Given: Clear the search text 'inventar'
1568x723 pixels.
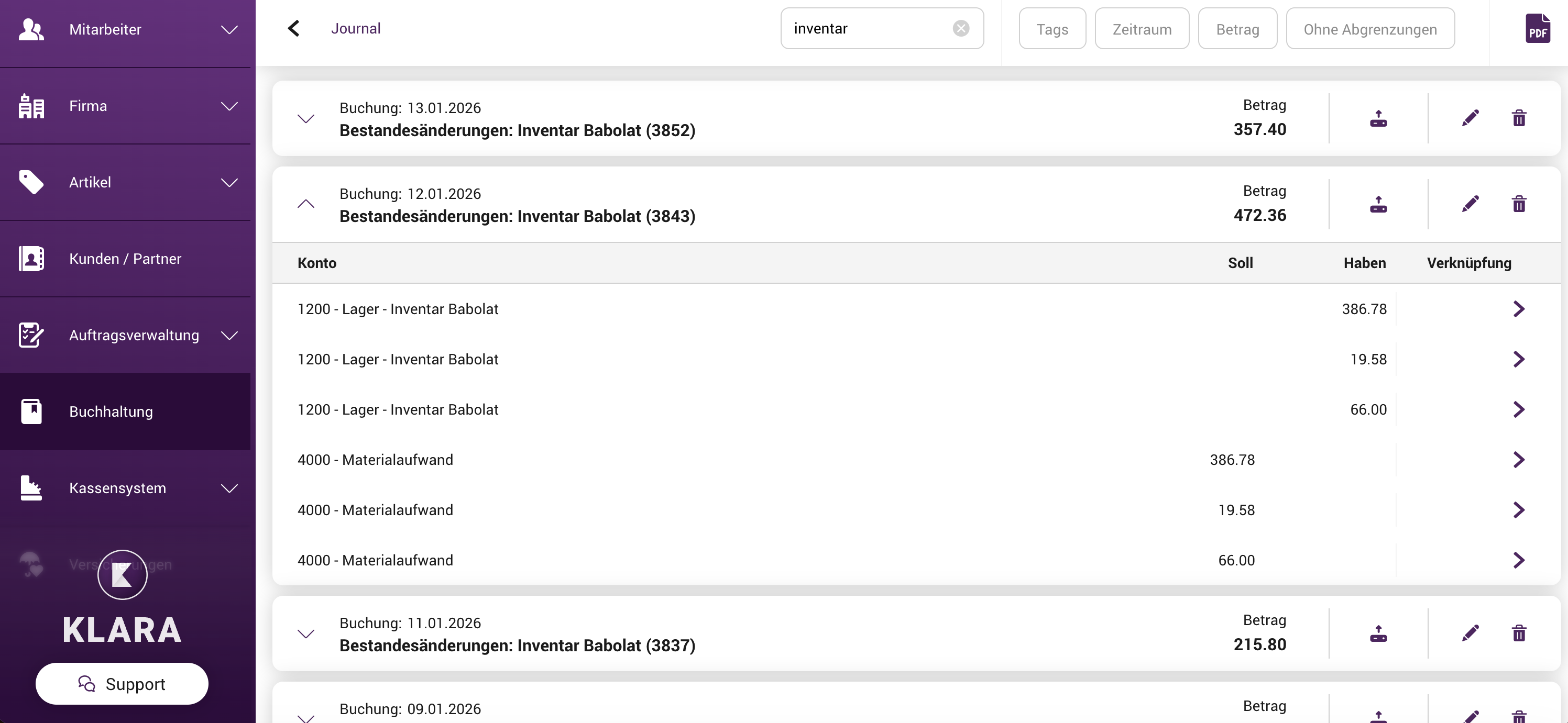Looking at the screenshot, I should point(960,29).
